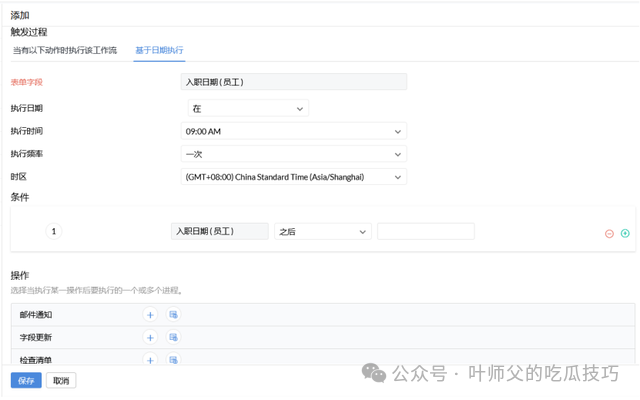Image resolution: width=640 pixels, height=400 pixels.
Task: Click the 表单字段 入职日期 (员工) field
Action: pyautogui.click(x=293, y=82)
